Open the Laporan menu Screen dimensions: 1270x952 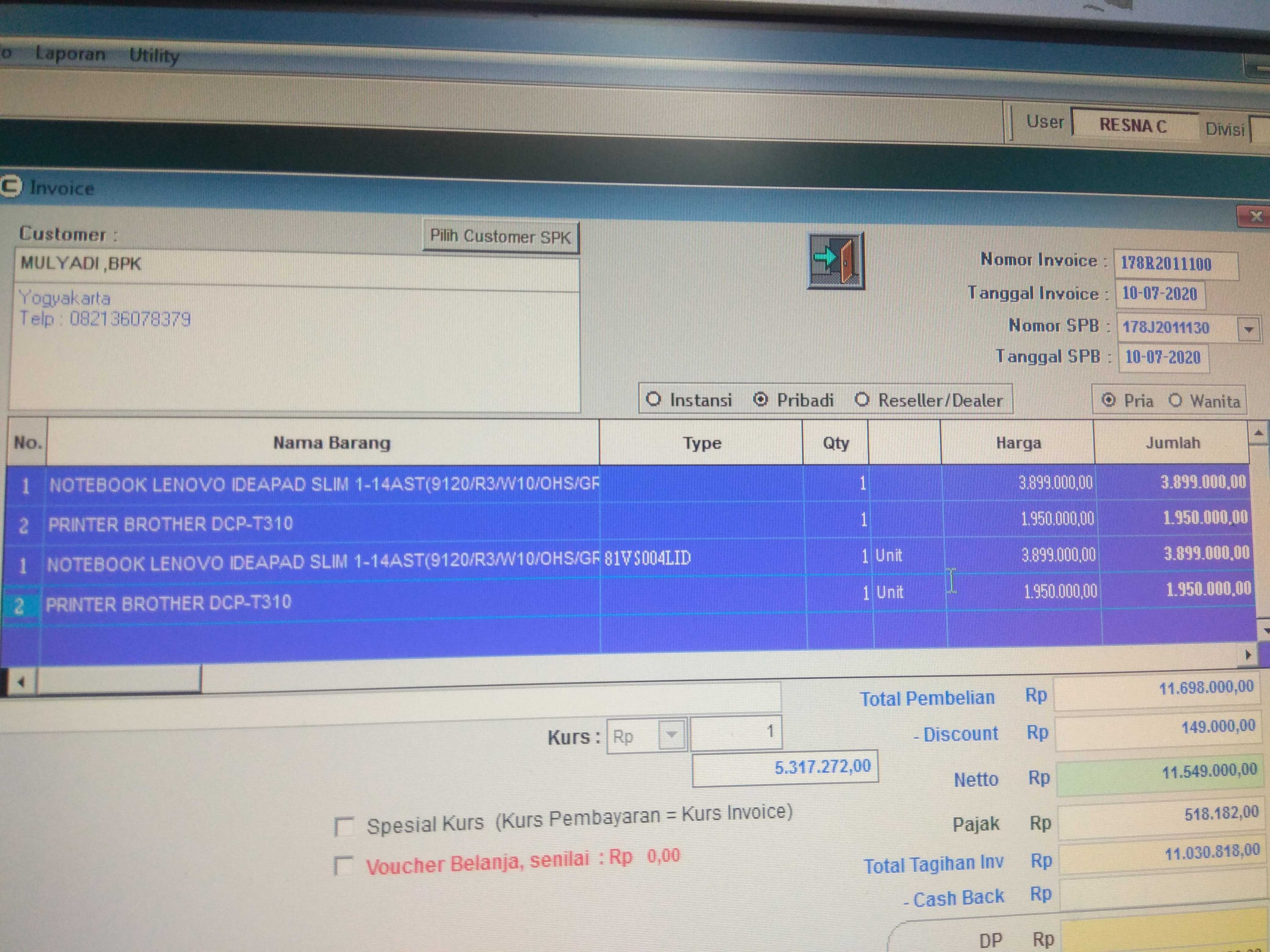coord(70,54)
